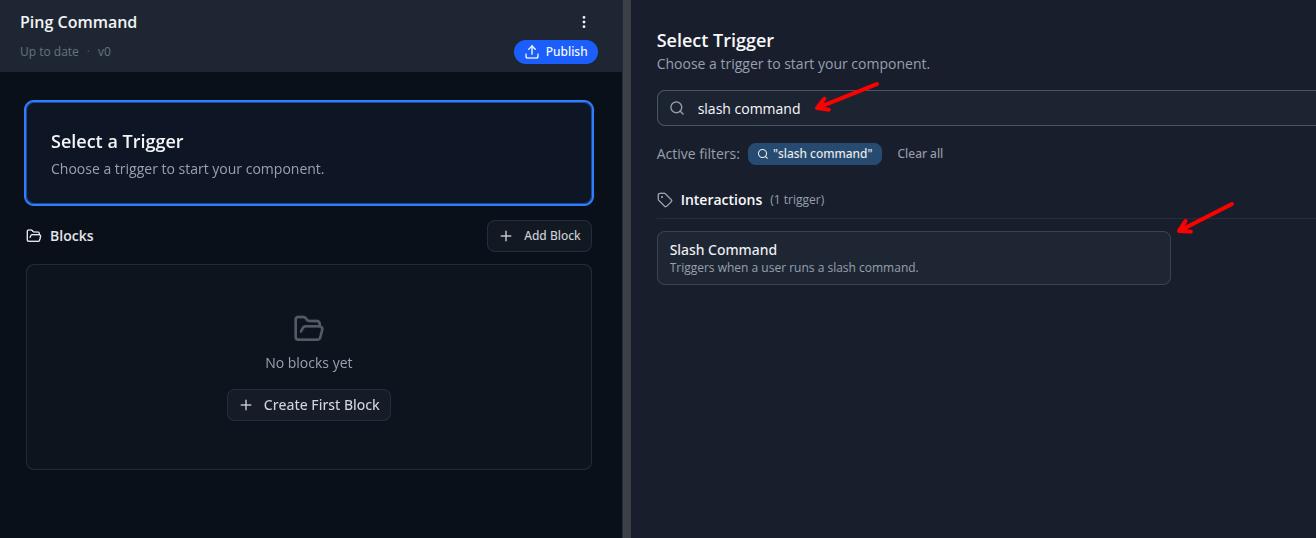Click the plus icon in Create First Block
1316x538 pixels.
coord(246,405)
